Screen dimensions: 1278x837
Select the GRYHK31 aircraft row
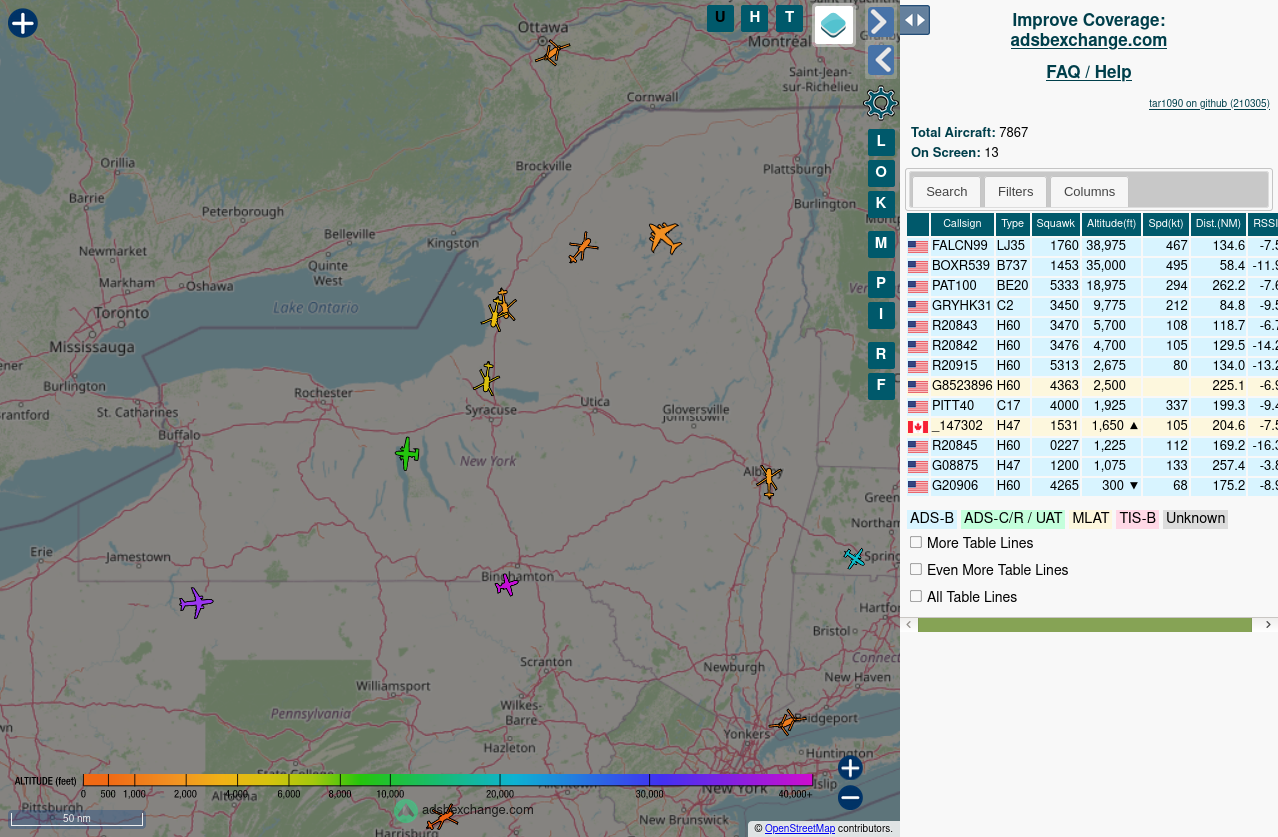1092,306
